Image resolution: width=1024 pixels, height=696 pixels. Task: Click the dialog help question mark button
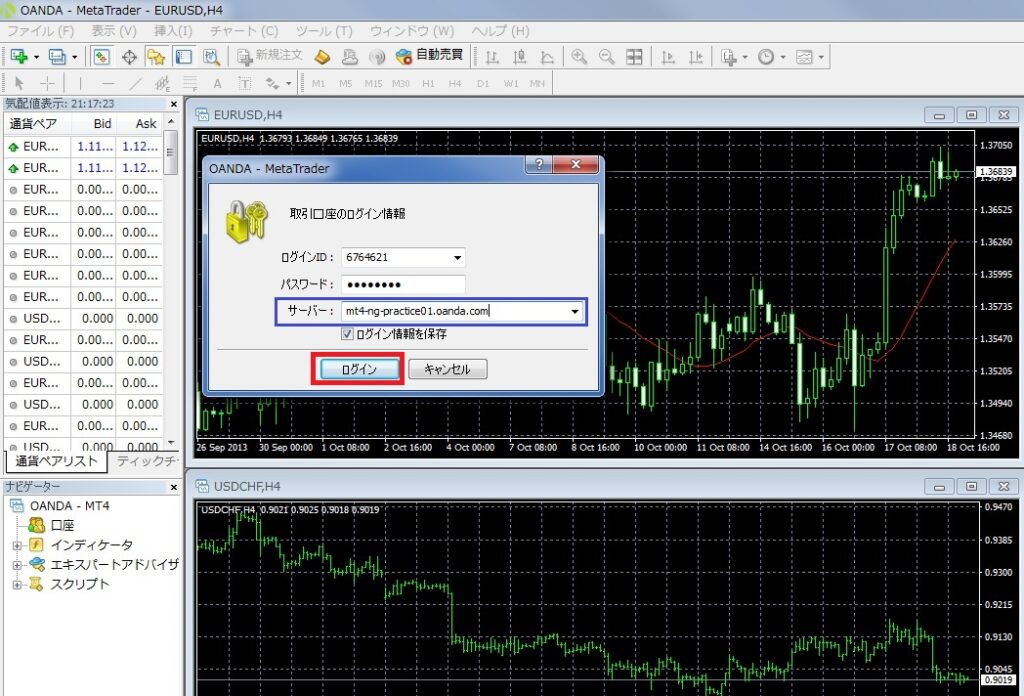coord(539,164)
